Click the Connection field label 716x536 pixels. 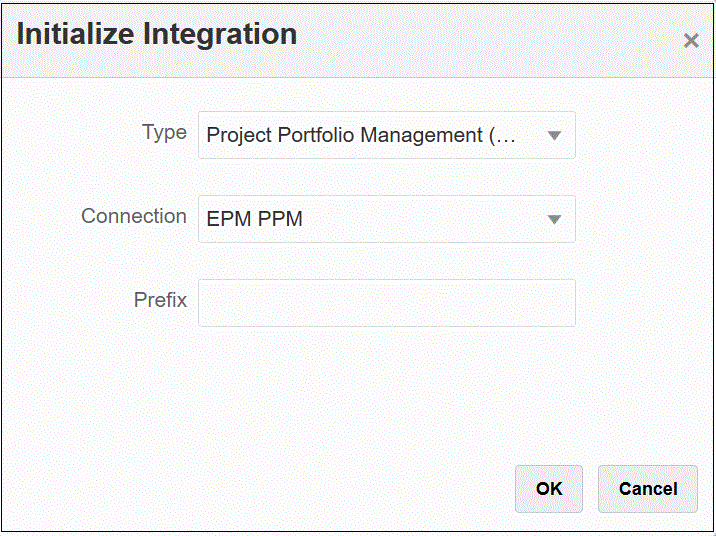(x=134, y=217)
